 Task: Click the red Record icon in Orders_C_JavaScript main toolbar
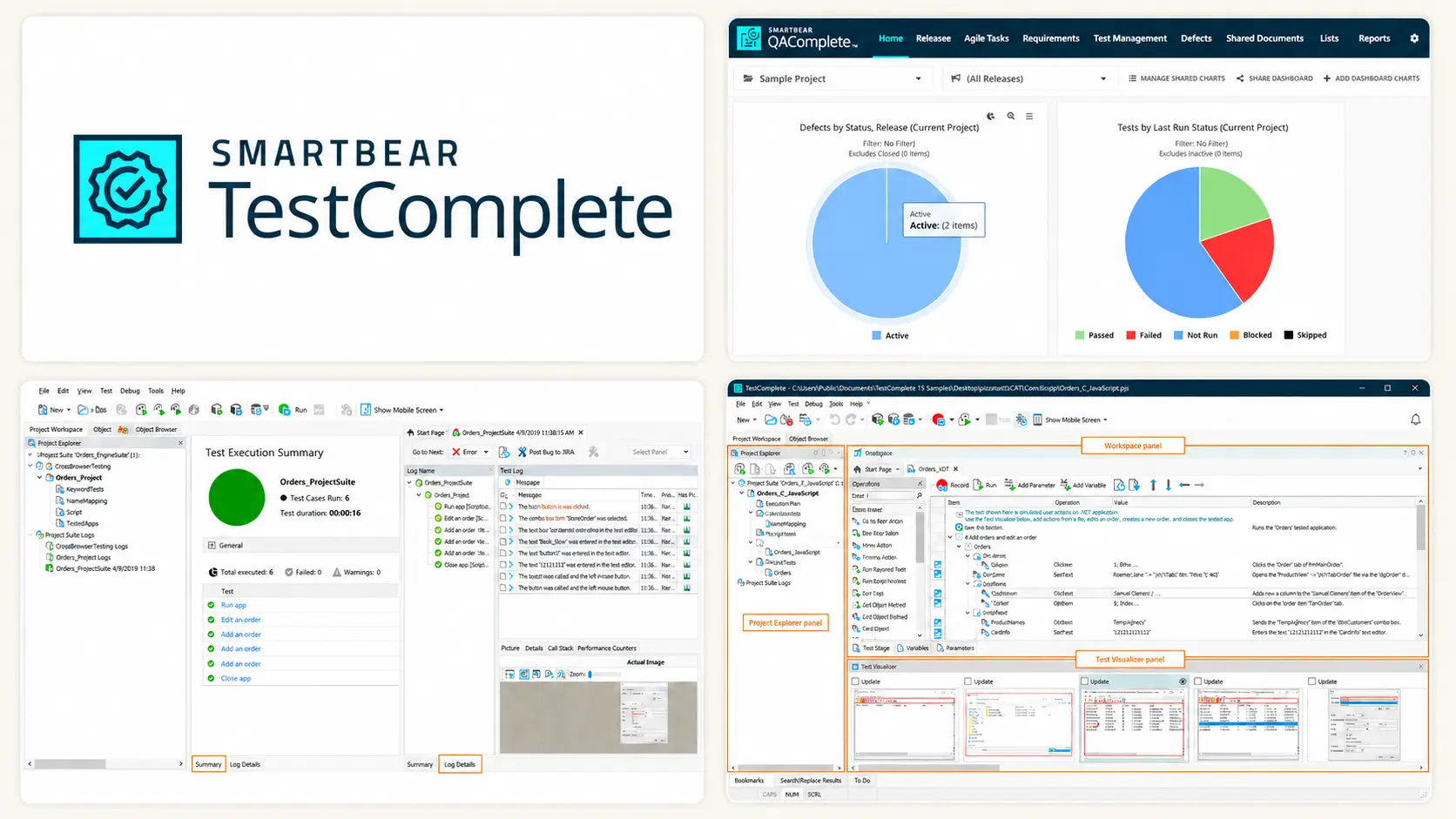[938, 420]
